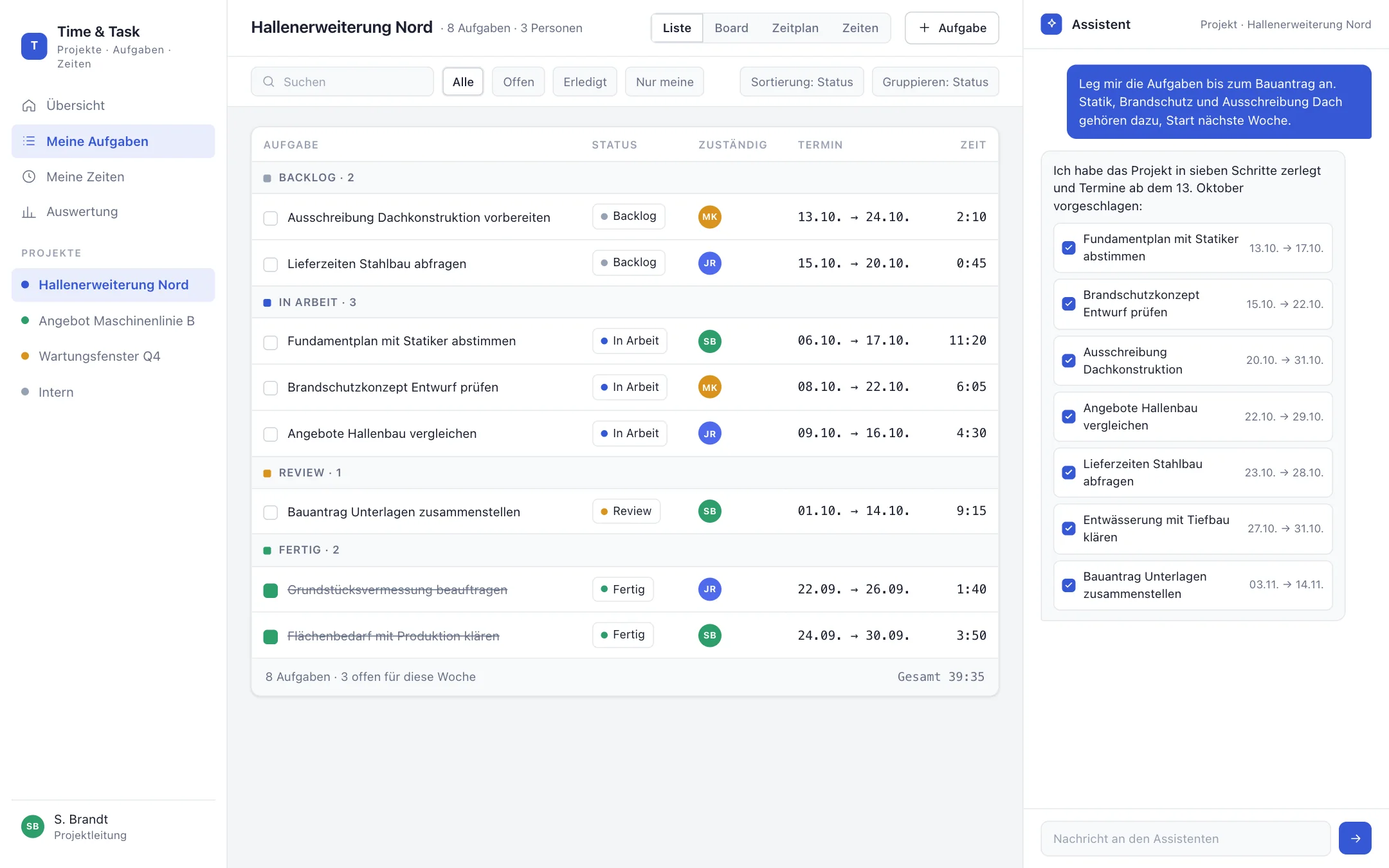Check off Bauantrag Unterlagen zusammenstellen task
This screenshot has height=868, width=1389.
271,512
